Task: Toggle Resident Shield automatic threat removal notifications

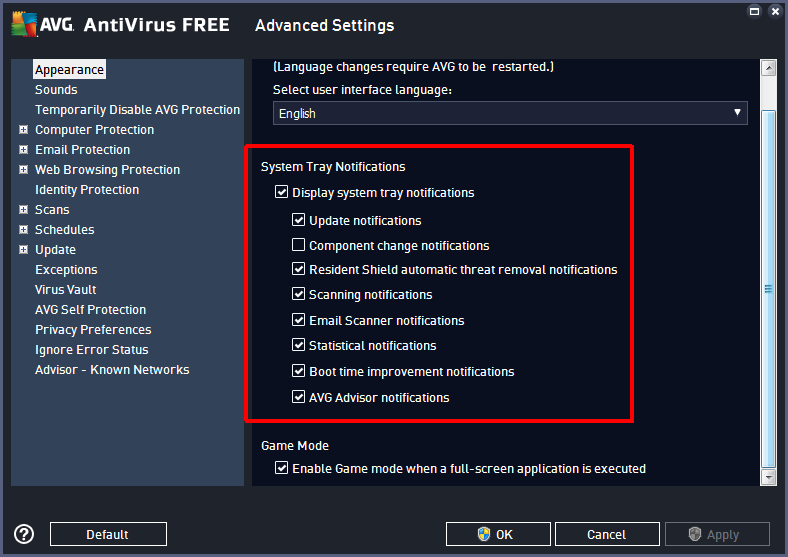Action: 299,269
